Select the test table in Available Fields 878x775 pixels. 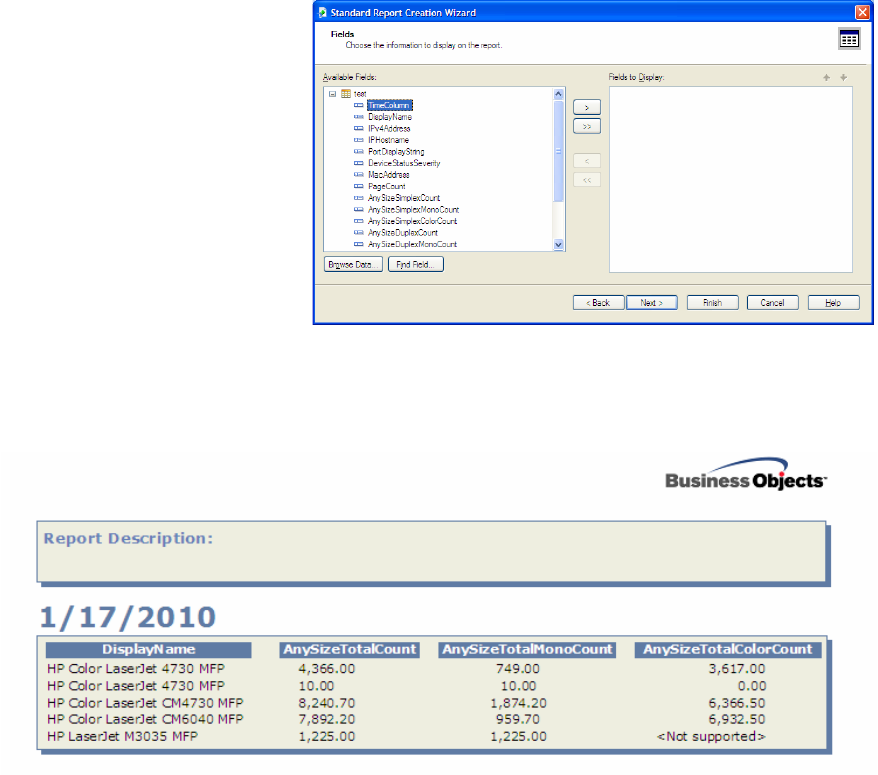(360, 94)
